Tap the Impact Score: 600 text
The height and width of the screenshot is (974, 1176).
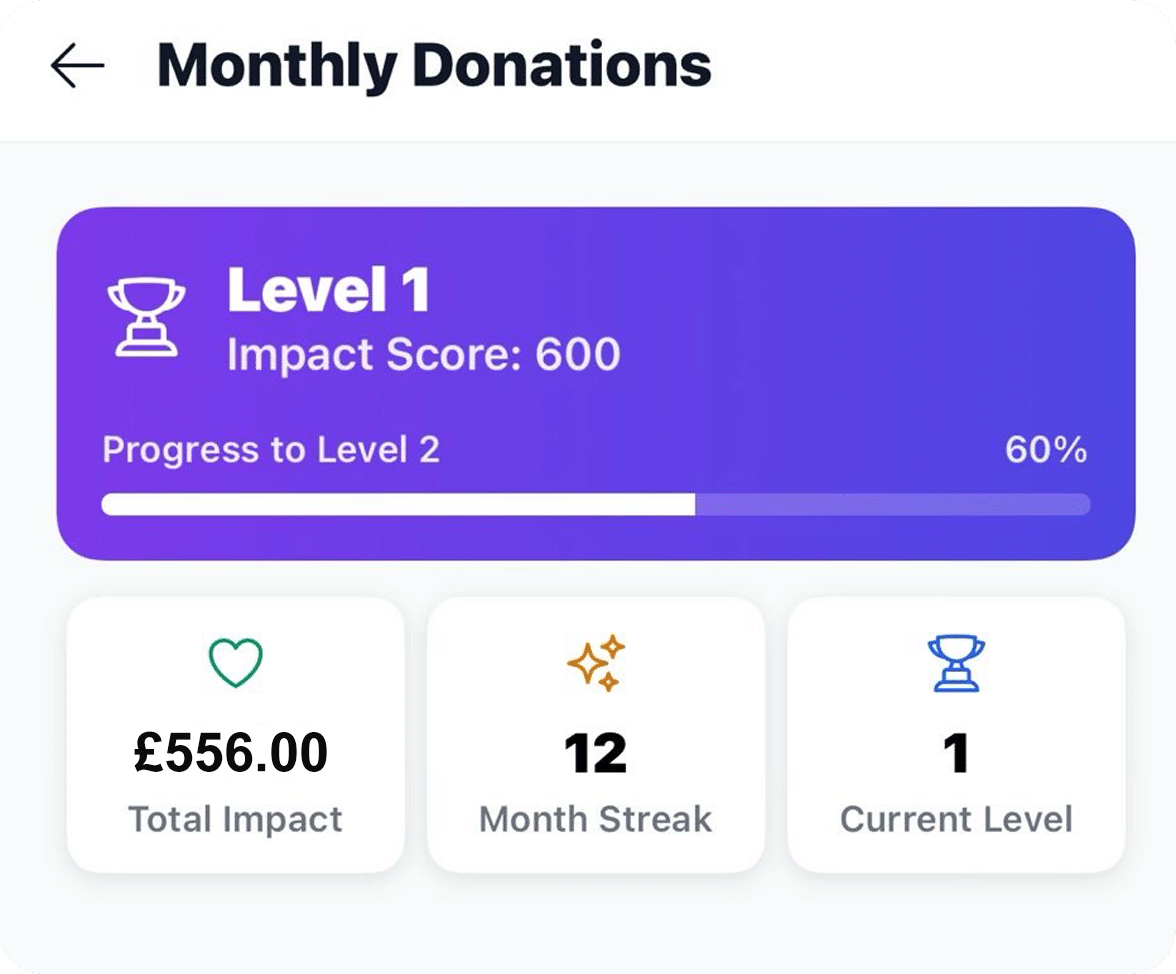(424, 354)
